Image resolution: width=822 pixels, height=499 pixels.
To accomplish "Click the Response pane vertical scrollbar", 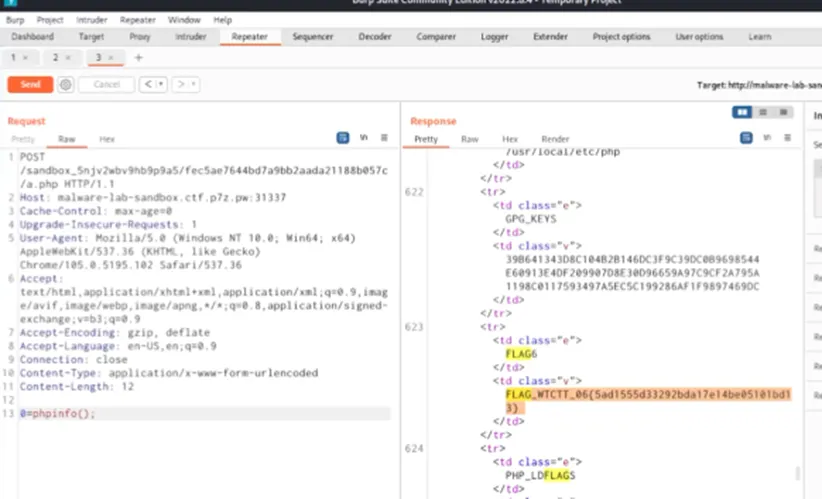I will coord(798,474).
